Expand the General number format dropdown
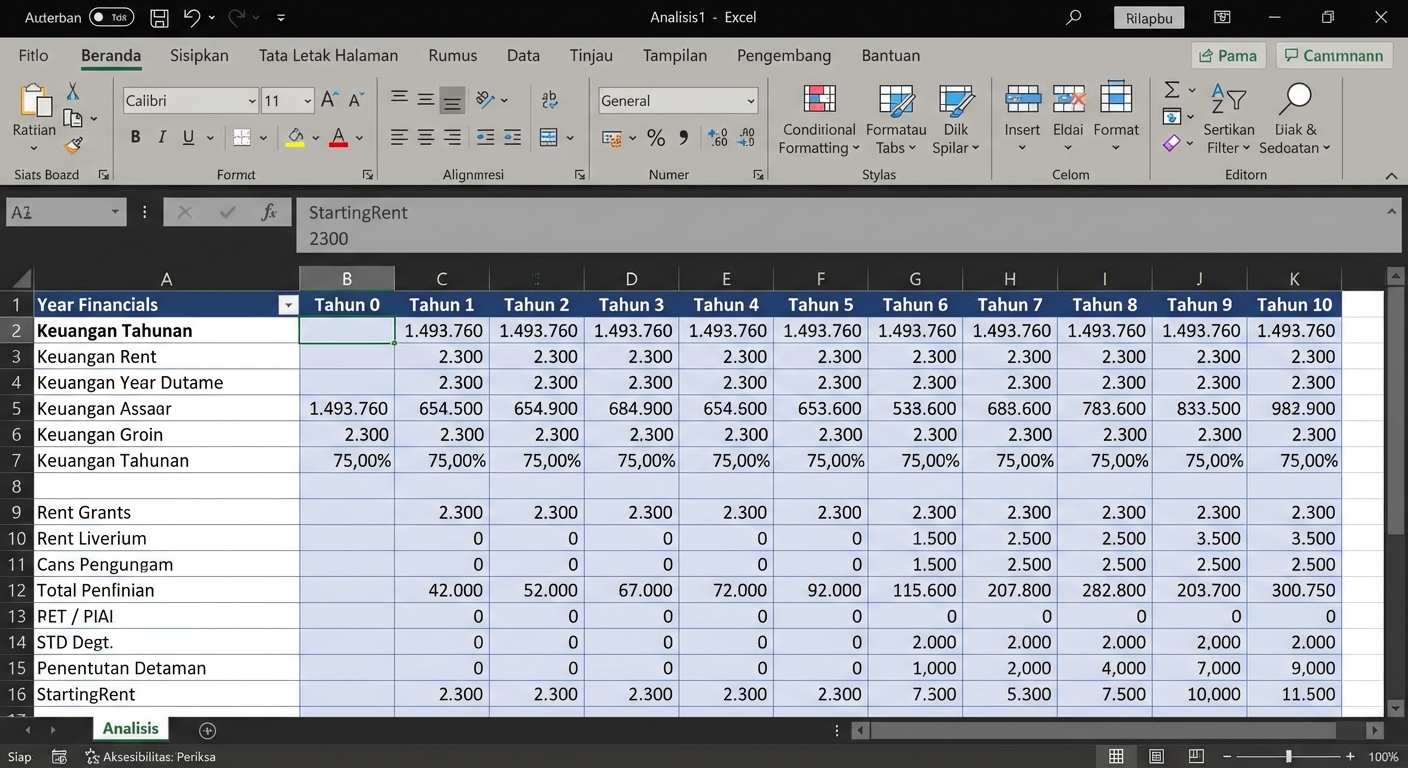Image resolution: width=1408 pixels, height=768 pixels. (750, 101)
